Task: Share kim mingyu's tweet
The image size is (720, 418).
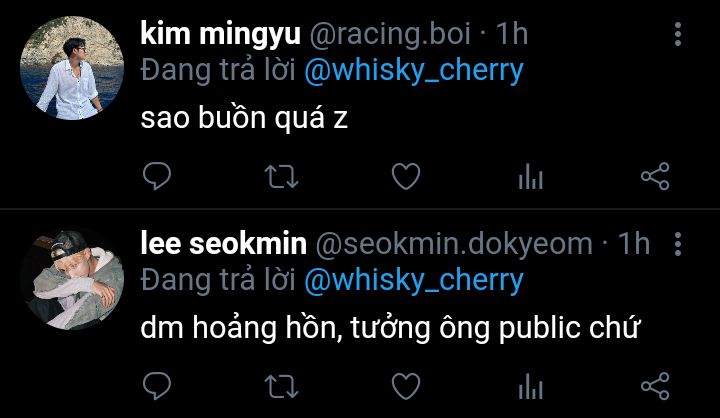Action: [655, 176]
